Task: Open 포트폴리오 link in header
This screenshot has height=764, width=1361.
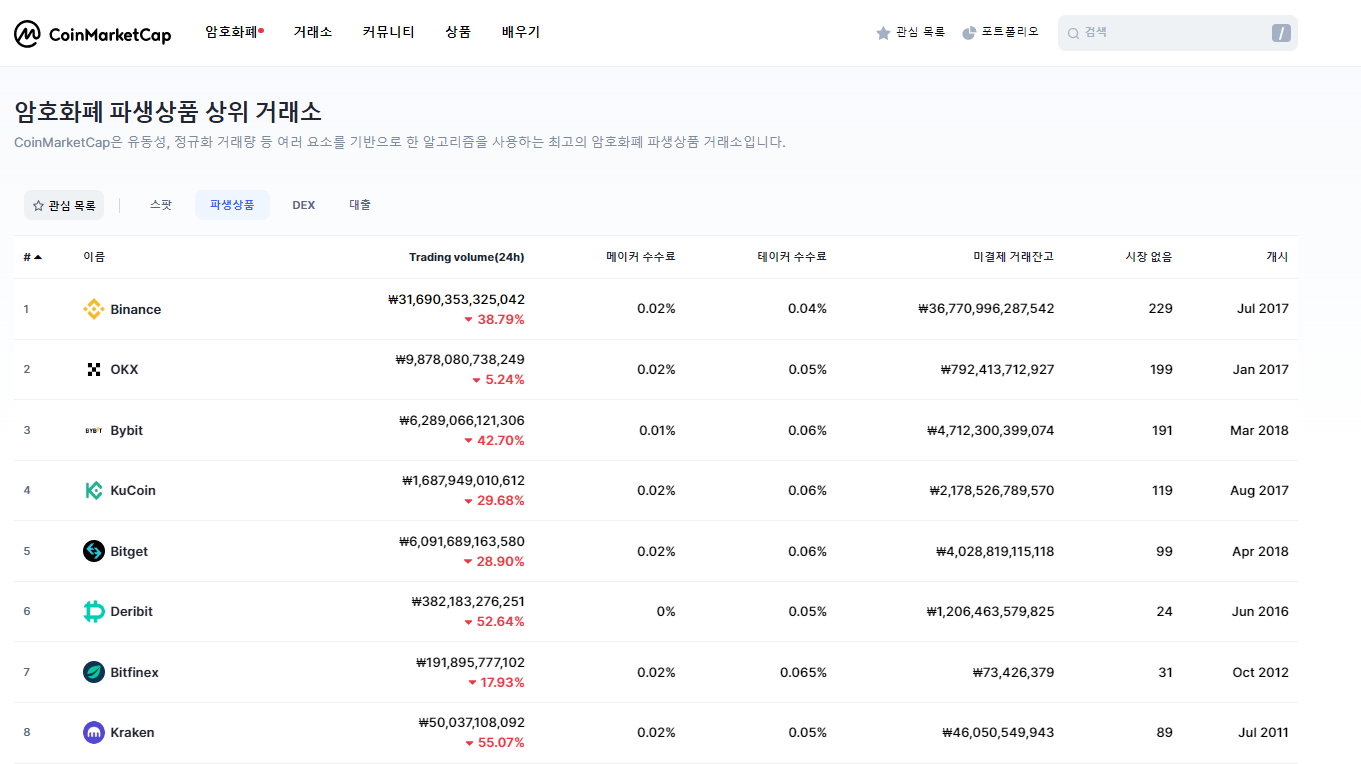Action: click(x=1010, y=32)
